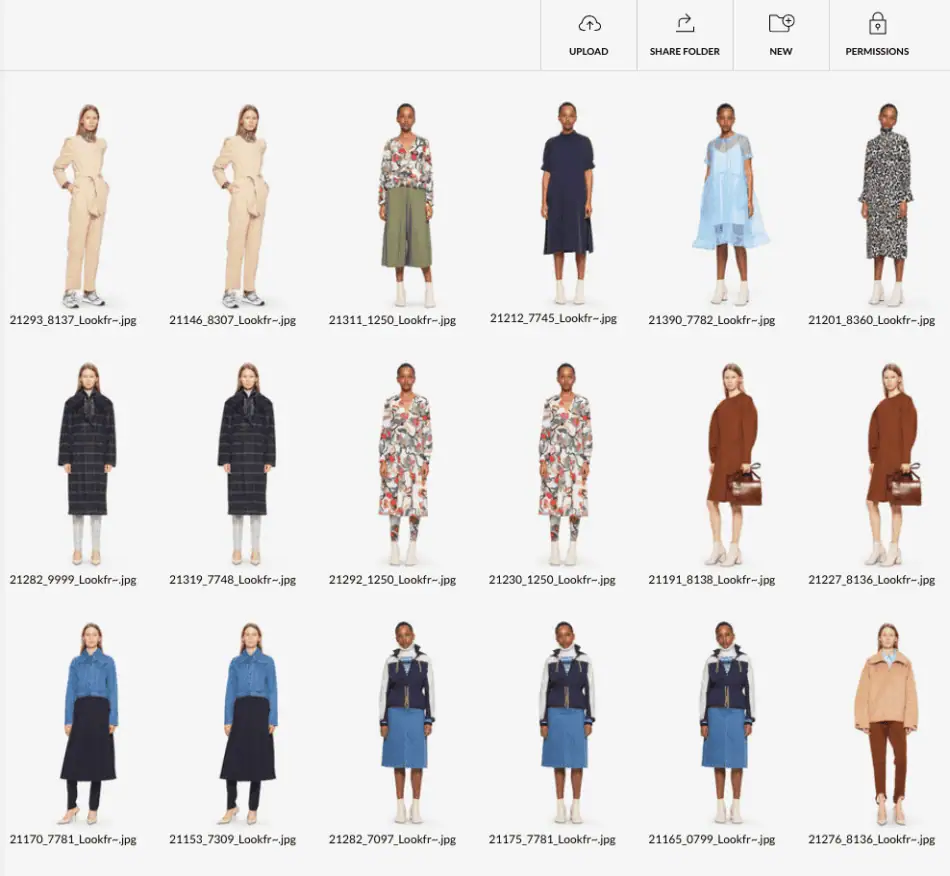Click the New folder icon

click(x=781, y=23)
